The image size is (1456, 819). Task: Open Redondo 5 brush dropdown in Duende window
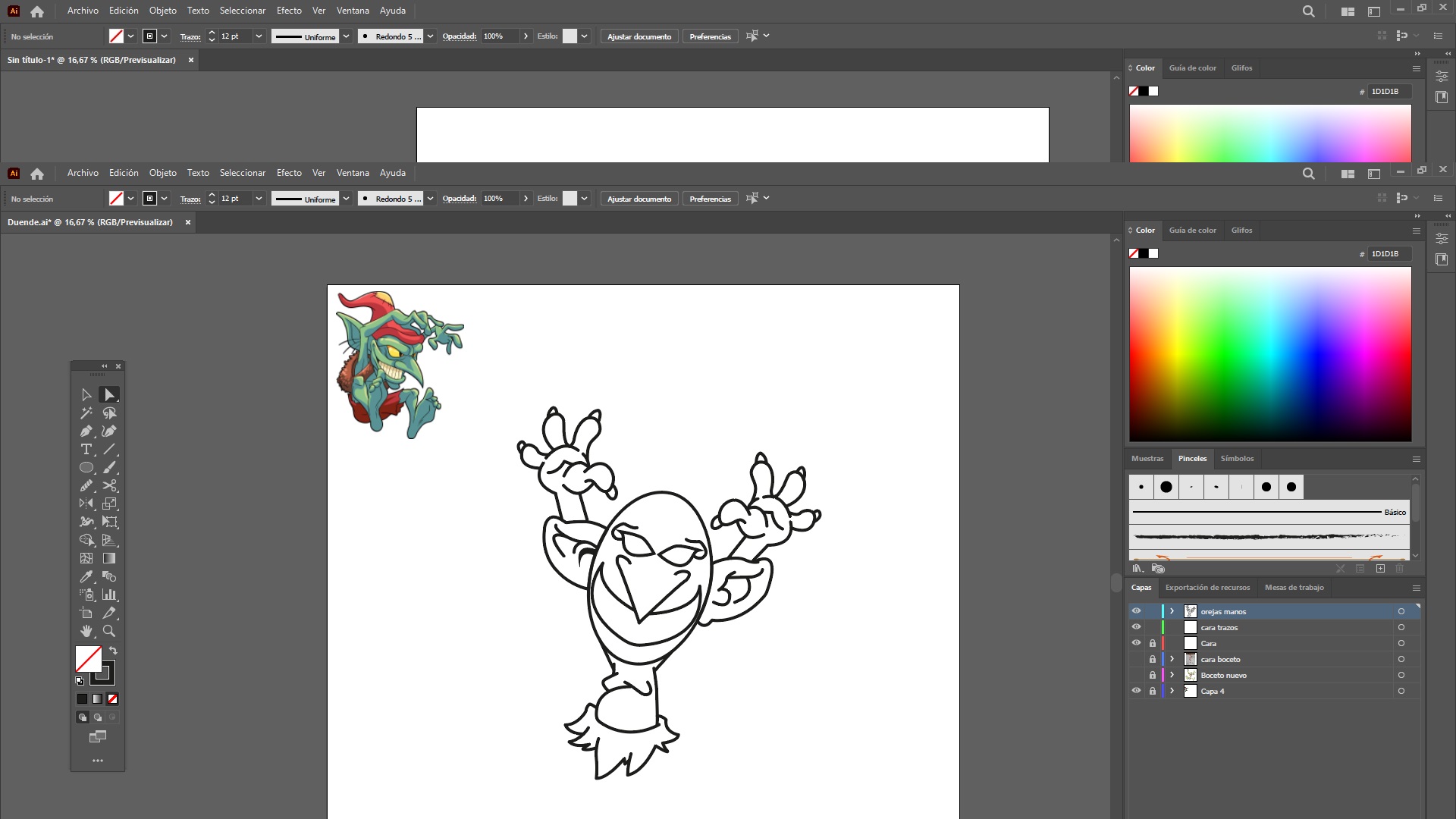[430, 199]
